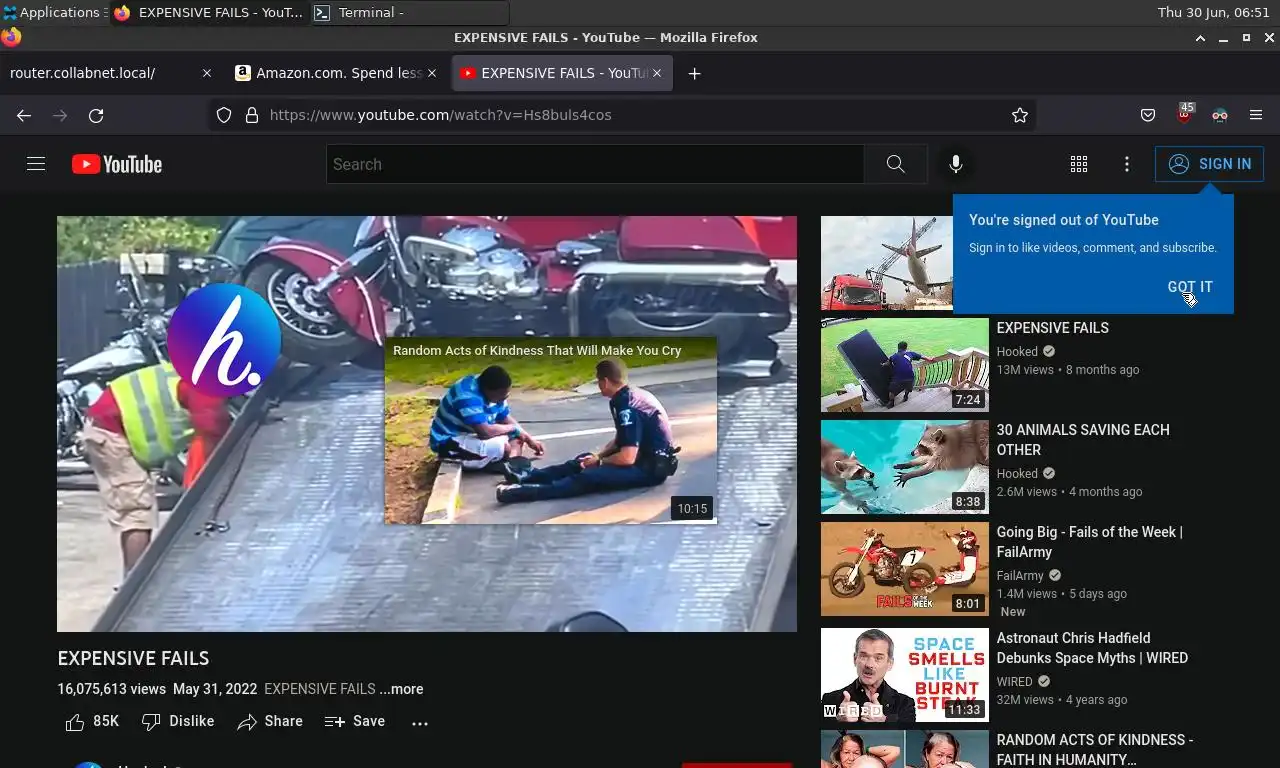
Task: Open more actions ellipsis below video
Action: click(x=420, y=722)
